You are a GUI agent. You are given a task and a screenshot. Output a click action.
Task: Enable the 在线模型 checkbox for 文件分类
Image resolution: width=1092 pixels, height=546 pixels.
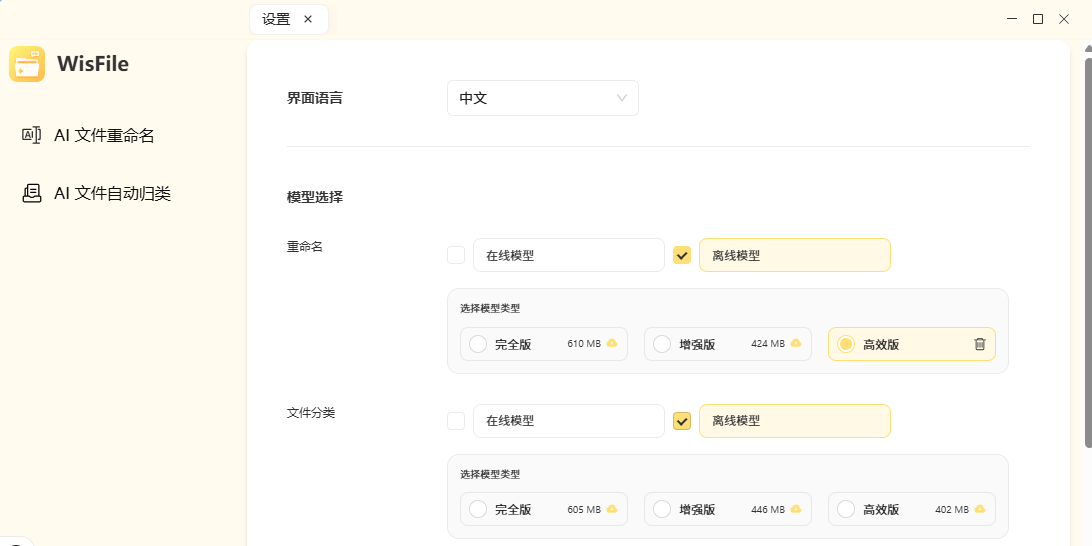pos(456,421)
